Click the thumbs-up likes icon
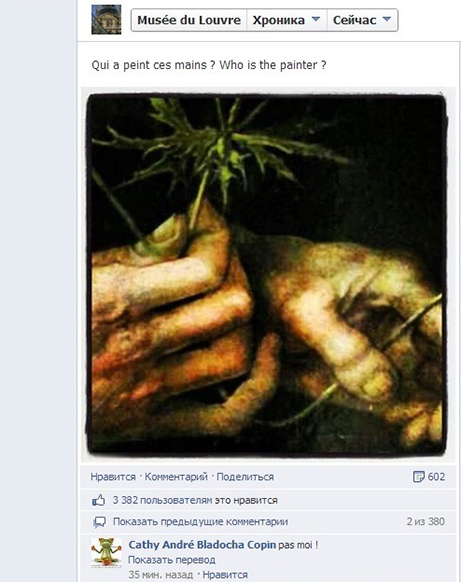Image resolution: width=461 pixels, height=582 pixels. pyautogui.click(x=98, y=500)
